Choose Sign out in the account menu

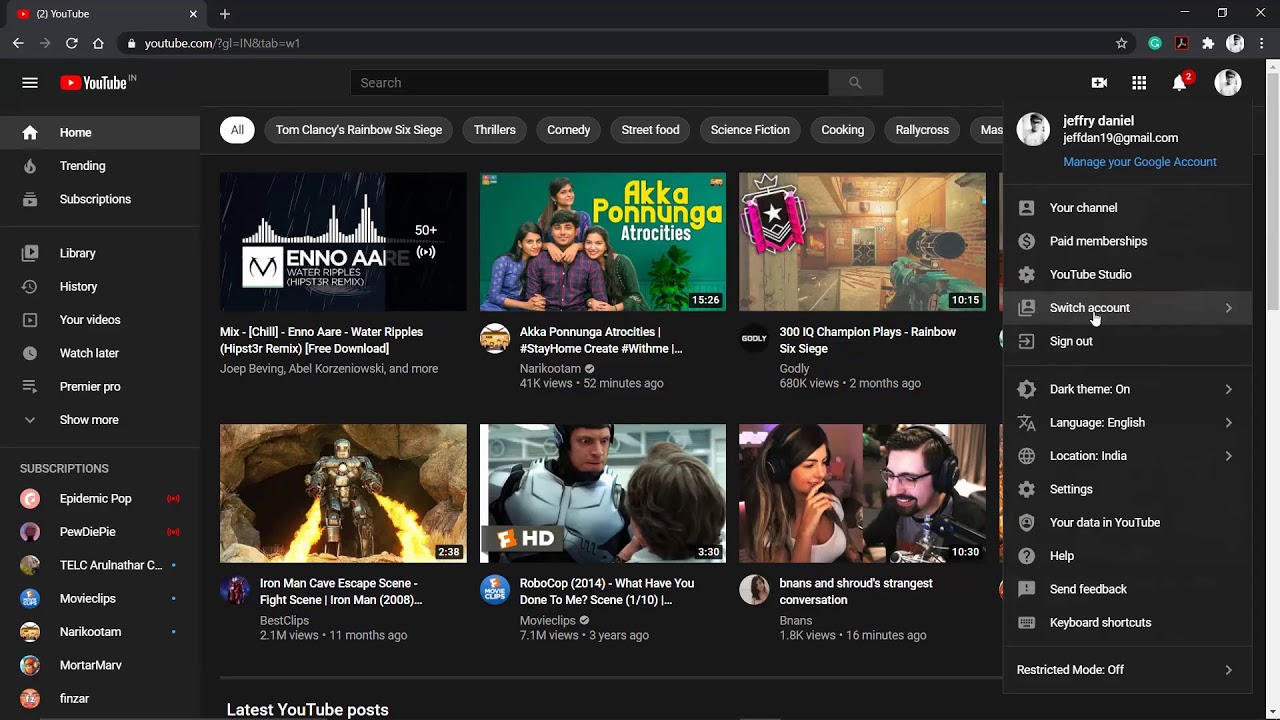[x=1127, y=341]
